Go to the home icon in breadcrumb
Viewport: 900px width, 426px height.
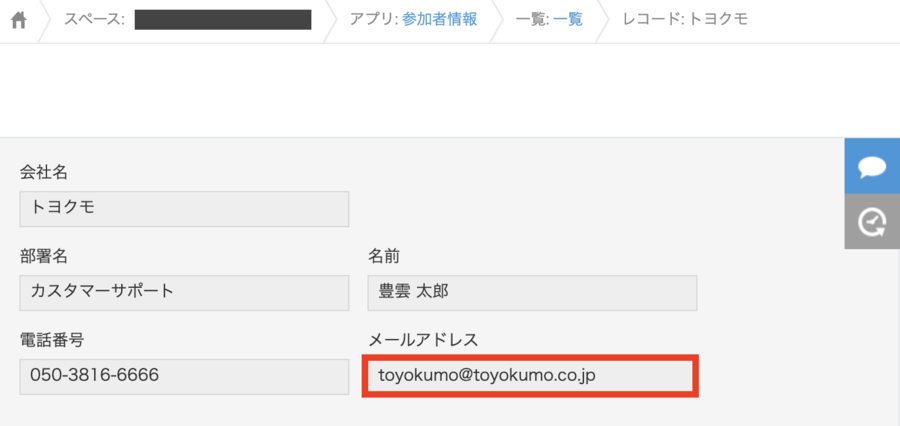[x=19, y=21]
